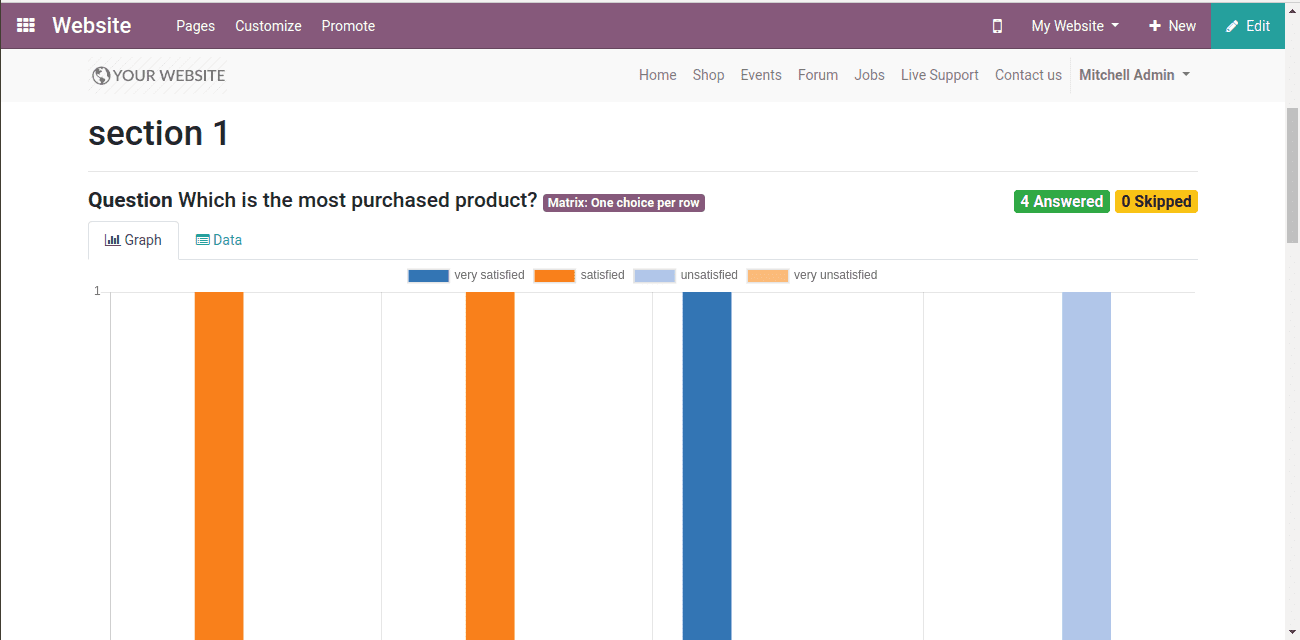Screen dimensions: 1300x640
Task: Open the Contact us link
Action: 1028,75
